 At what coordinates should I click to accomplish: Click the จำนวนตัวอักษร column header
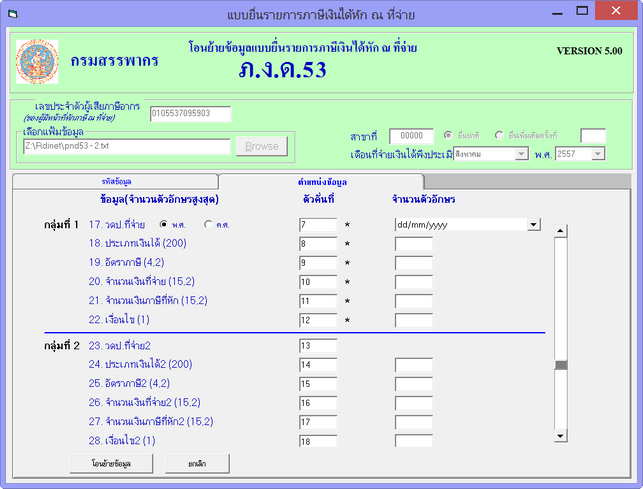click(x=424, y=199)
